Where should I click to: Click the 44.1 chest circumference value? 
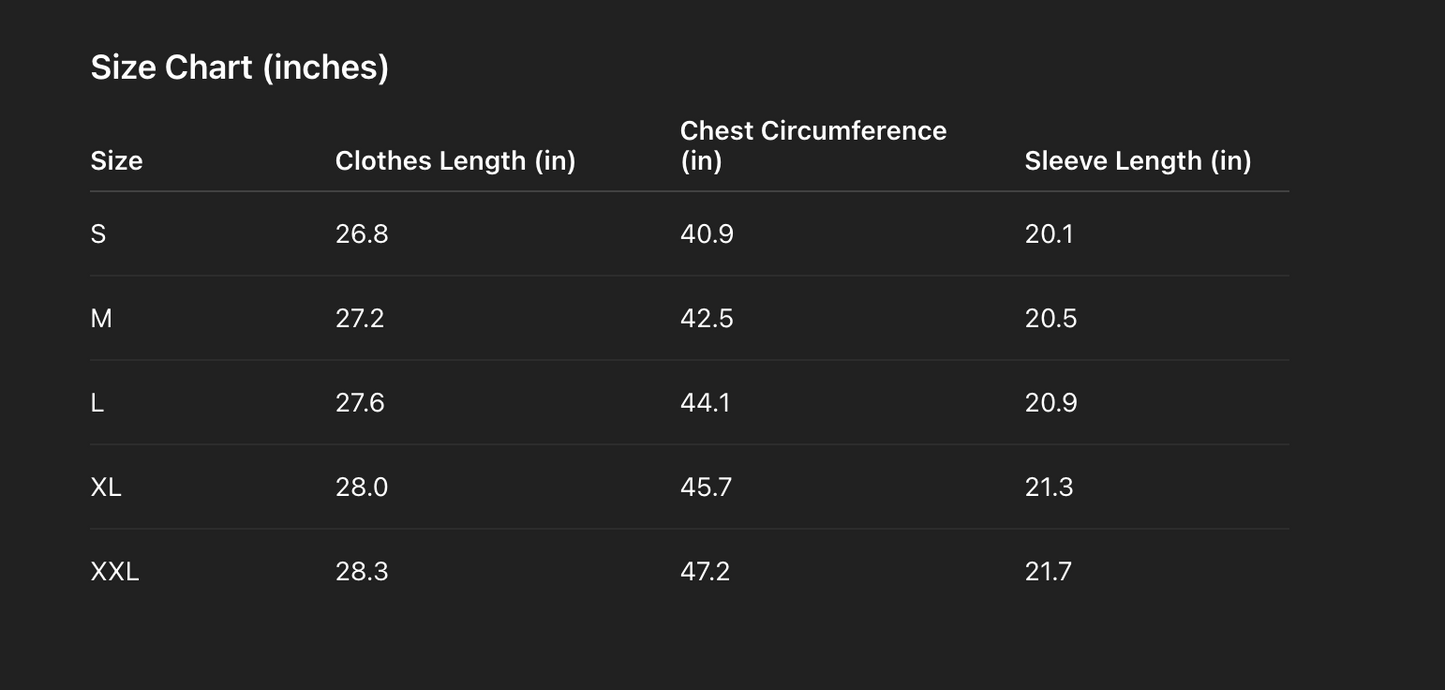click(705, 403)
